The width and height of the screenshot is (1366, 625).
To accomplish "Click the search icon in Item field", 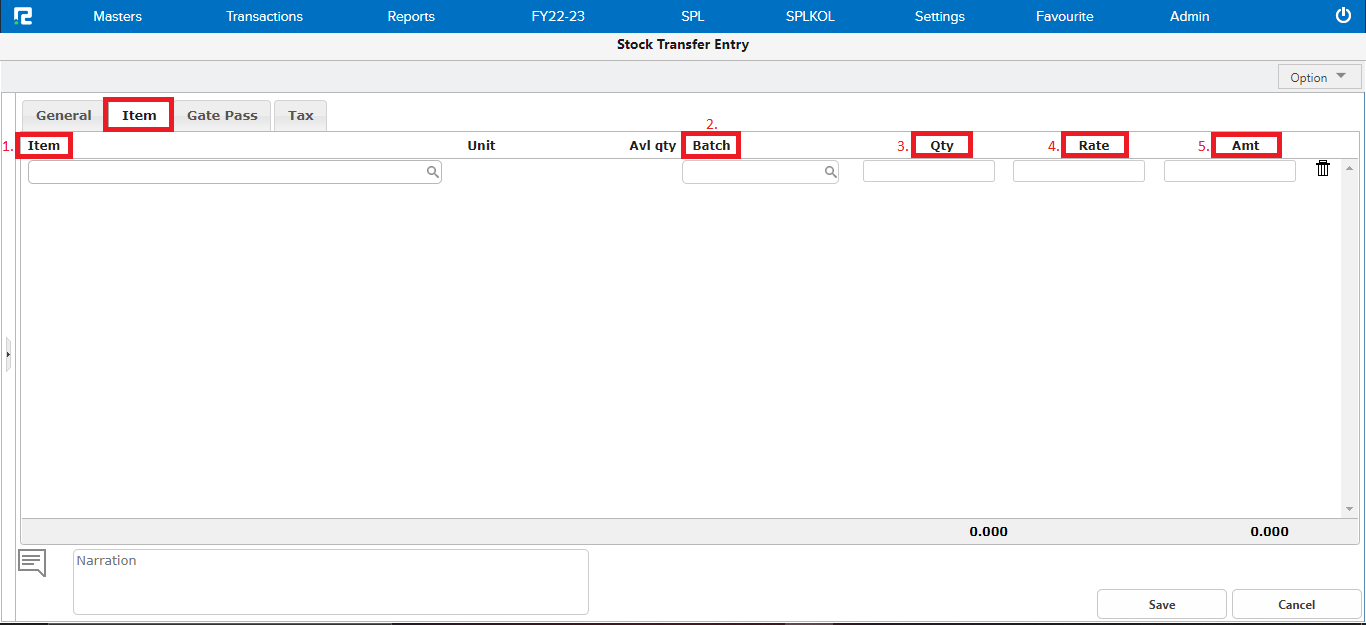I will point(432,172).
